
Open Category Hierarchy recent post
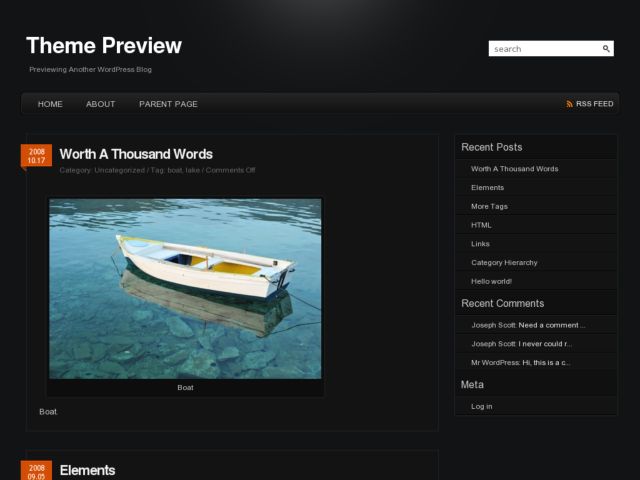coord(504,262)
